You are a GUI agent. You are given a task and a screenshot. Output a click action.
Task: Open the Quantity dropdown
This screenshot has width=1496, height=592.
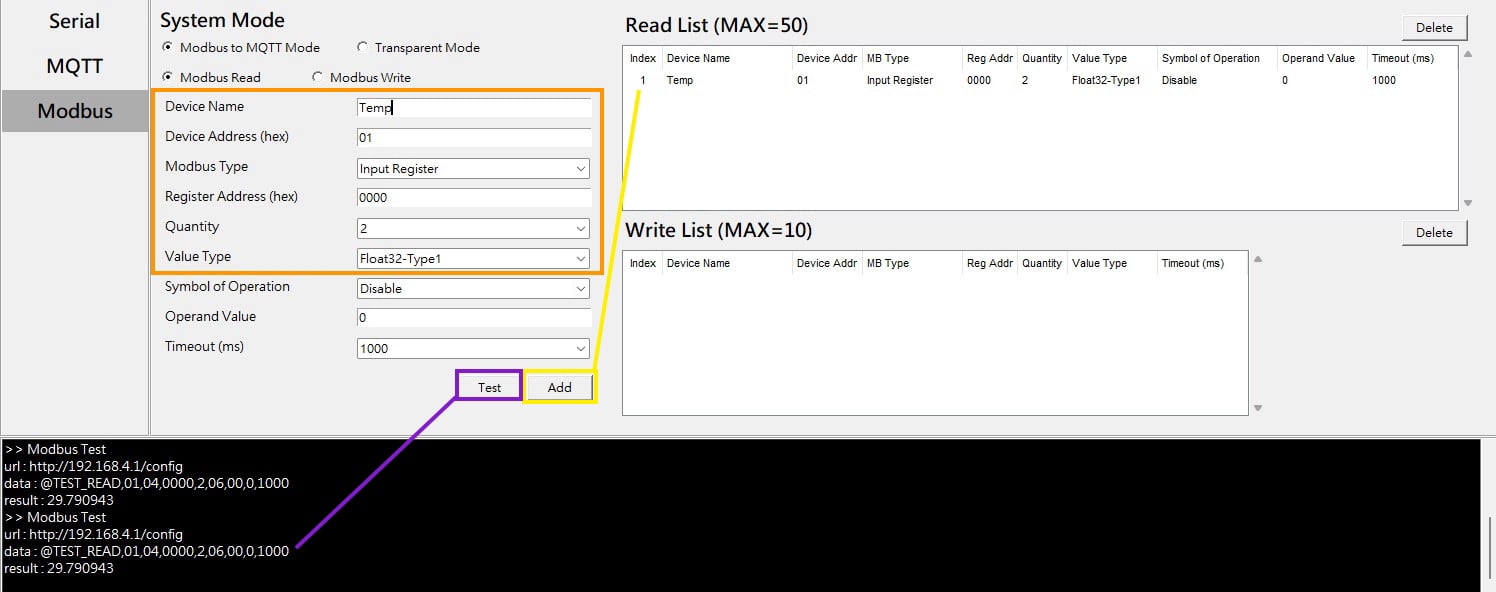pyautogui.click(x=473, y=229)
